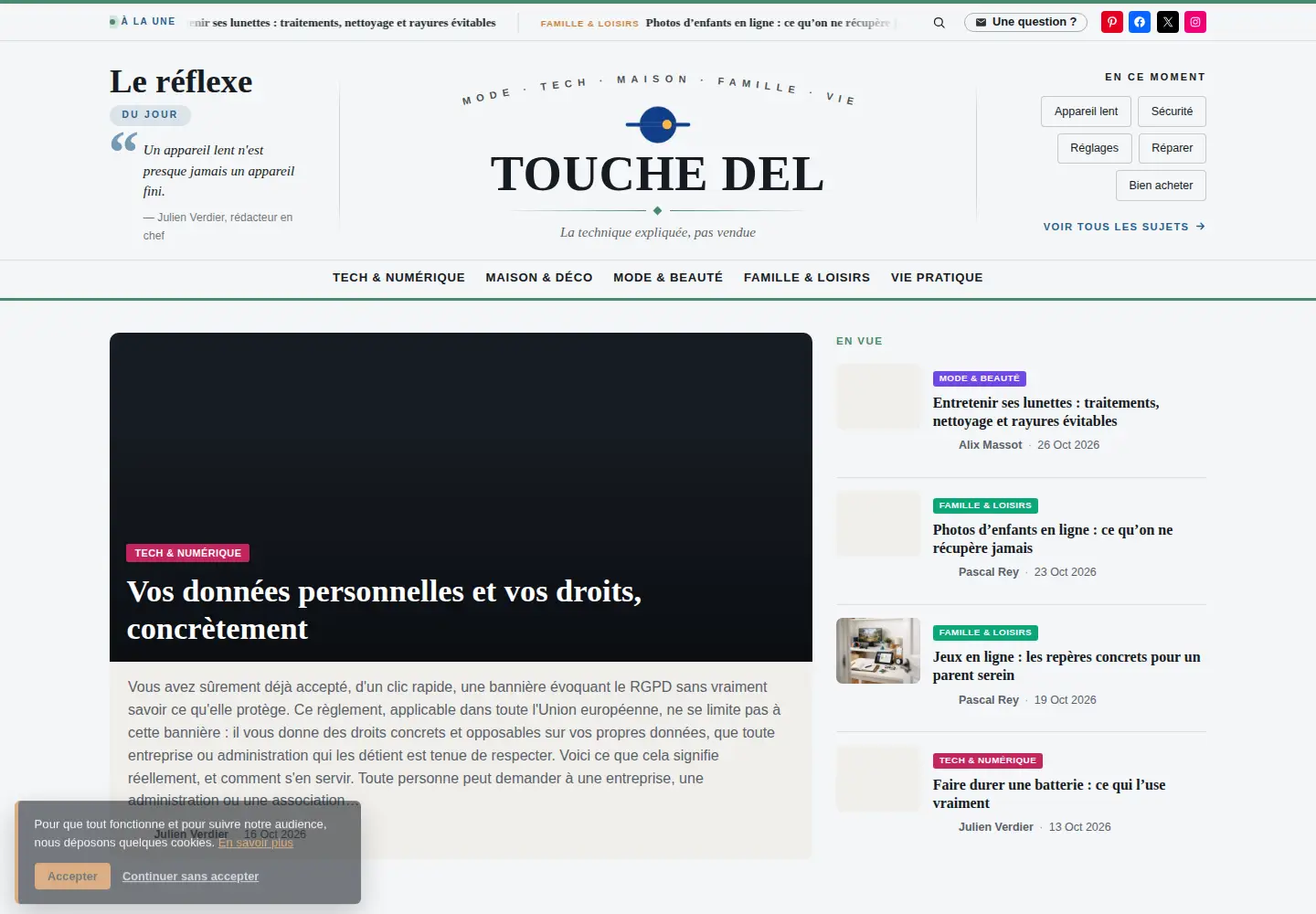
Task: Click the 'DU JOUR' pill label
Action: coord(150,115)
